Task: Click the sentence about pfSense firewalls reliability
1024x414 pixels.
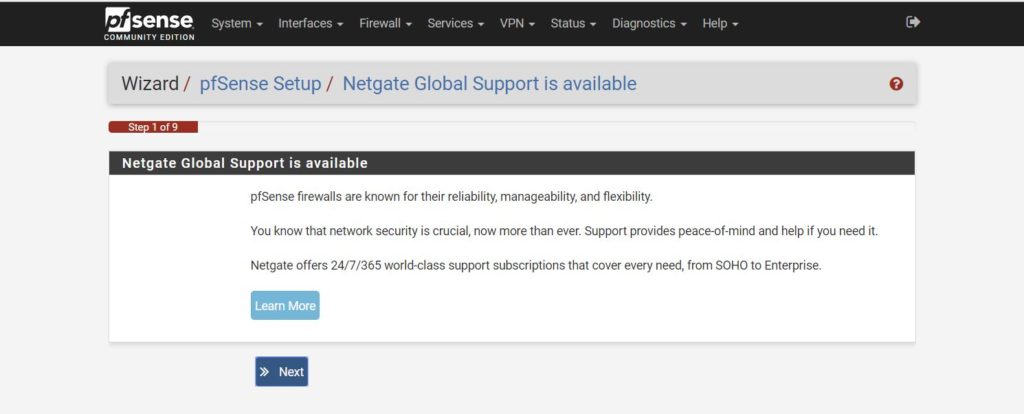Action: coord(451,197)
